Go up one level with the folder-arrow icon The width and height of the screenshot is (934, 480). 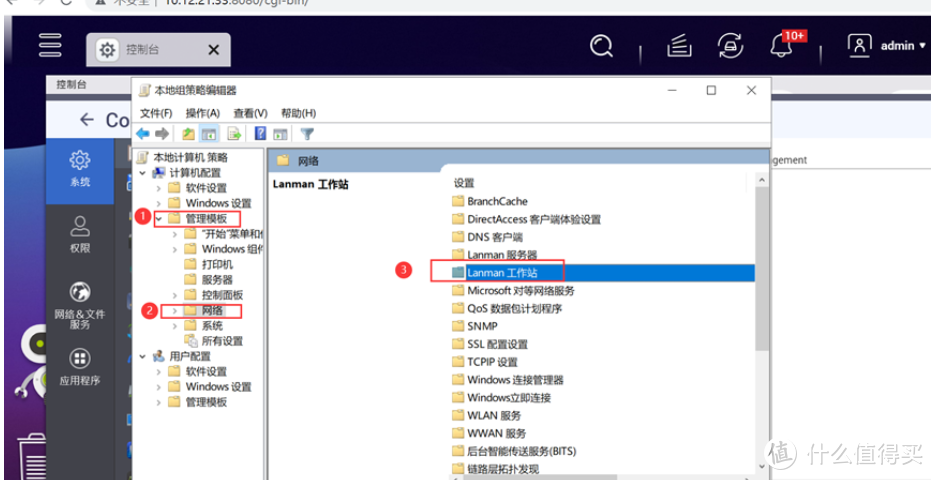click(x=188, y=134)
